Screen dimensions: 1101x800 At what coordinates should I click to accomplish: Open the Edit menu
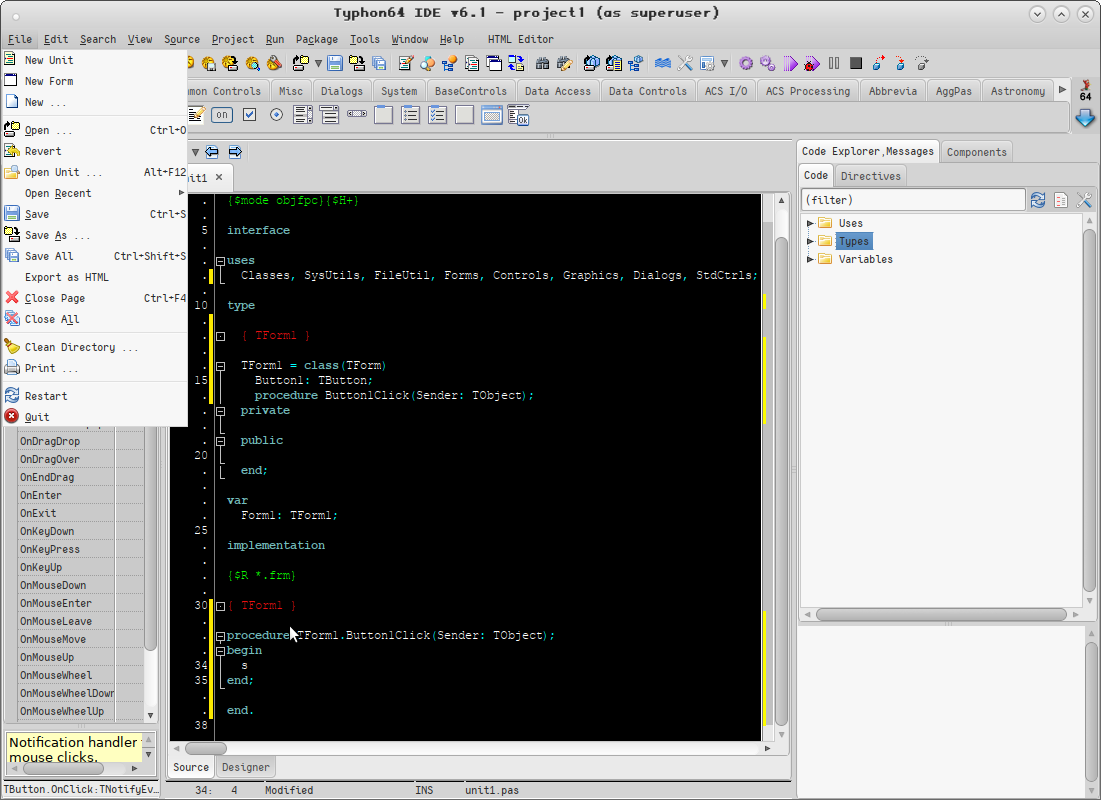[56, 39]
